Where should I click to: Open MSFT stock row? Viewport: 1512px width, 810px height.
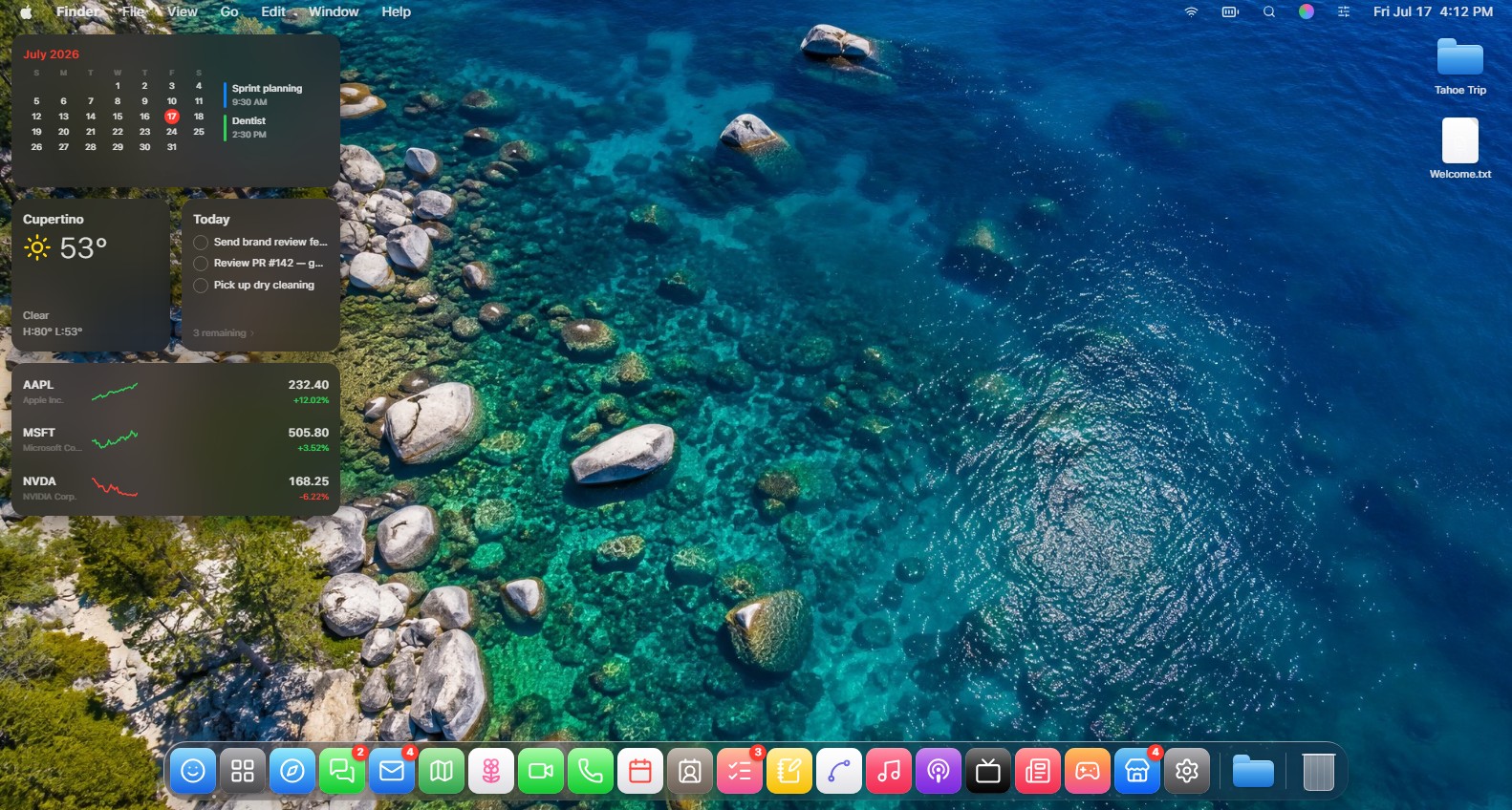[x=176, y=439]
